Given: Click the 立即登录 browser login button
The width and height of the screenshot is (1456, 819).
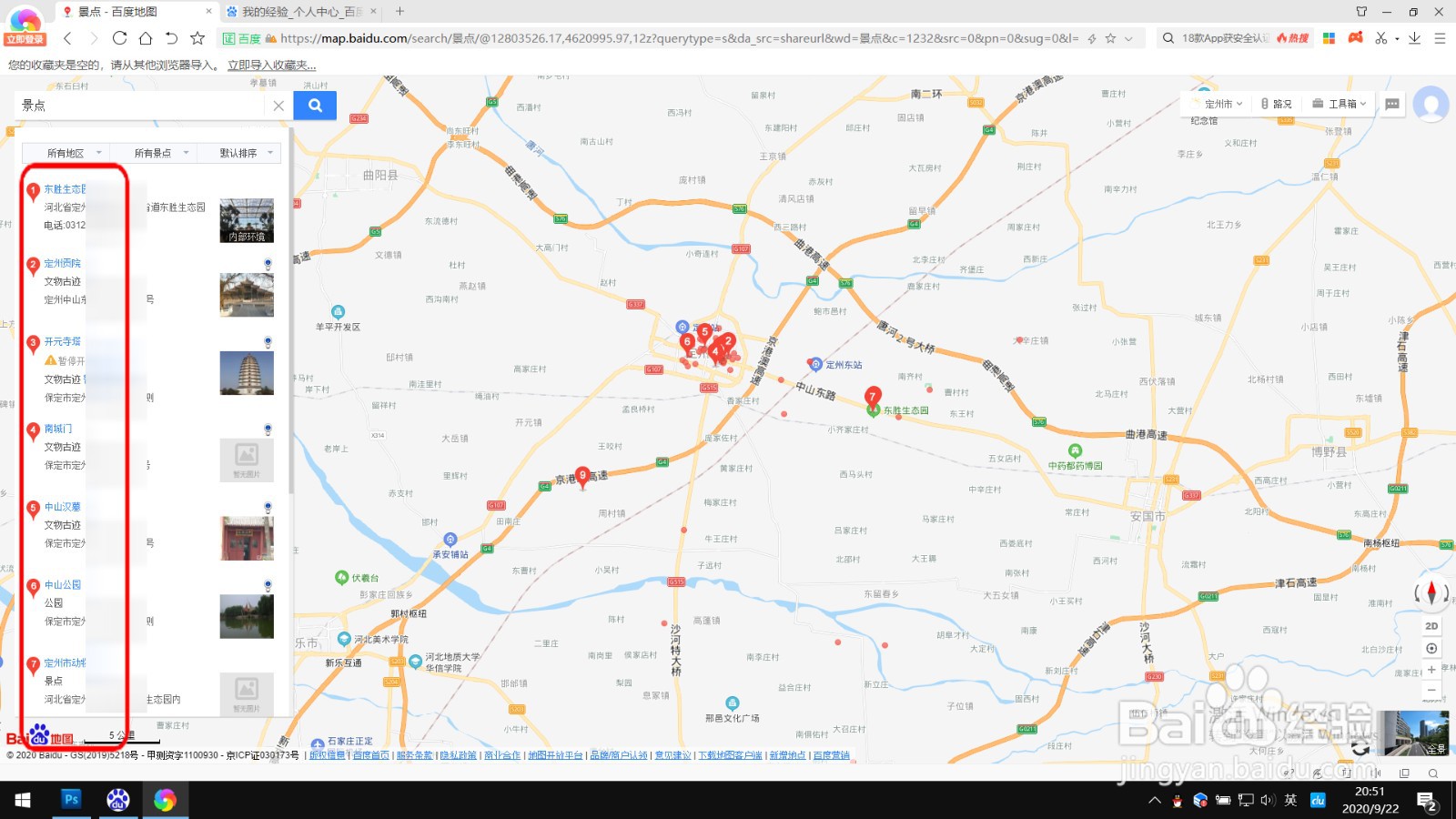Looking at the screenshot, I should click(24, 39).
